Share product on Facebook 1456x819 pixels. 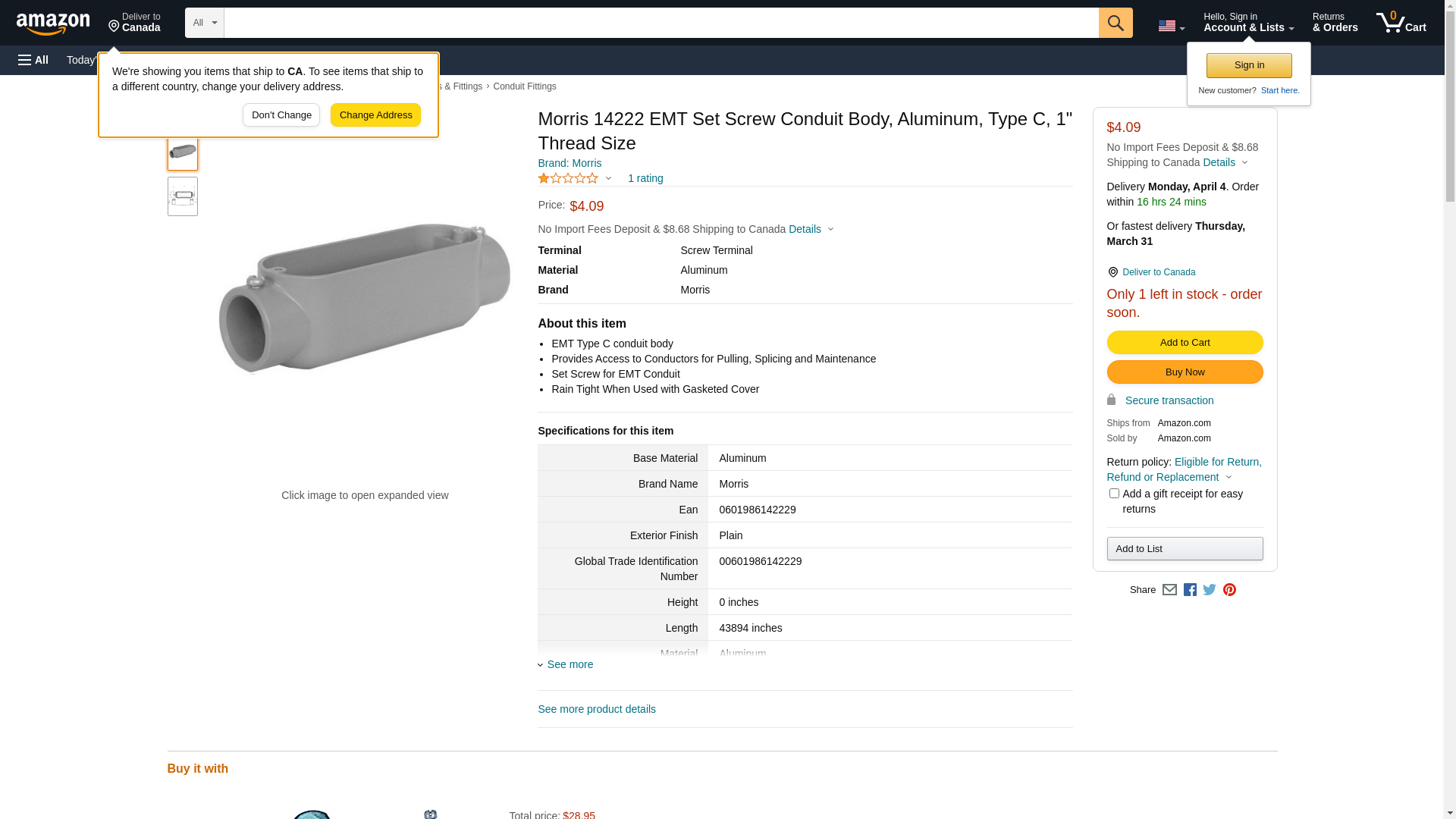coord(1190,590)
